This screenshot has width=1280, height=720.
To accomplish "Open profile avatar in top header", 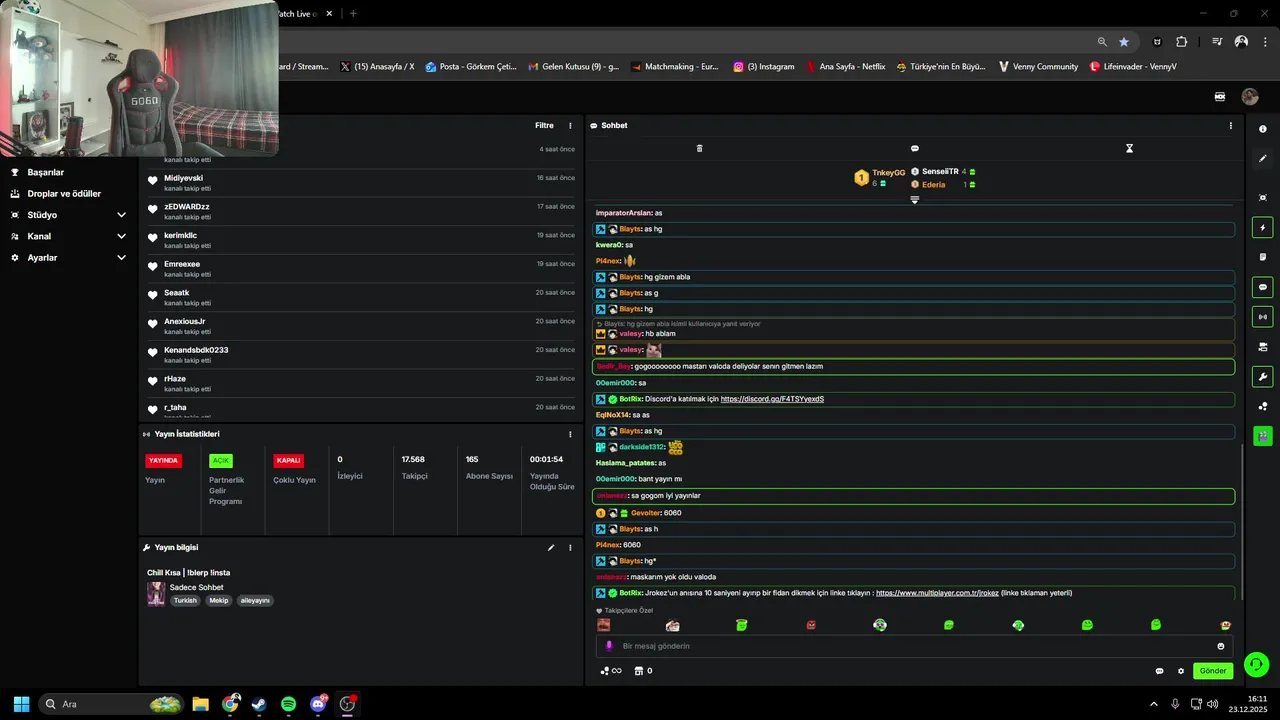I will pos(1250,97).
